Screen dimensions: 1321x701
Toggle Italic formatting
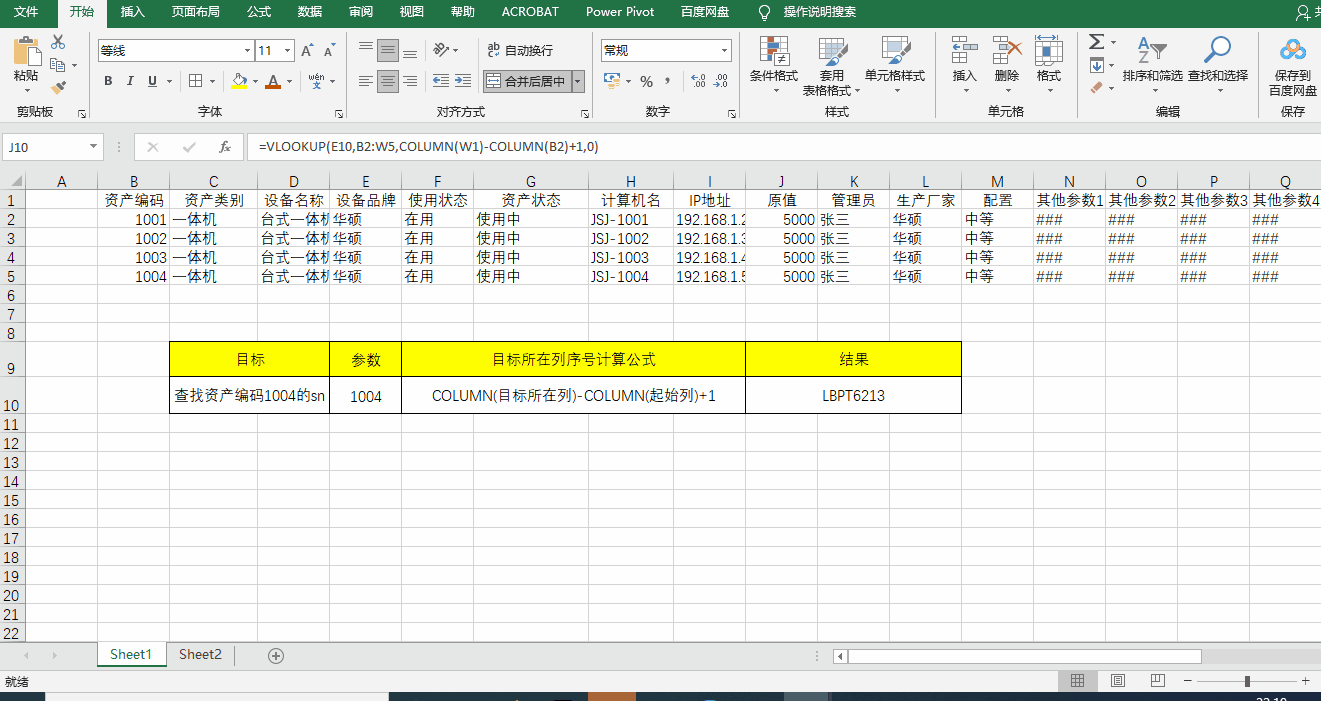130,81
